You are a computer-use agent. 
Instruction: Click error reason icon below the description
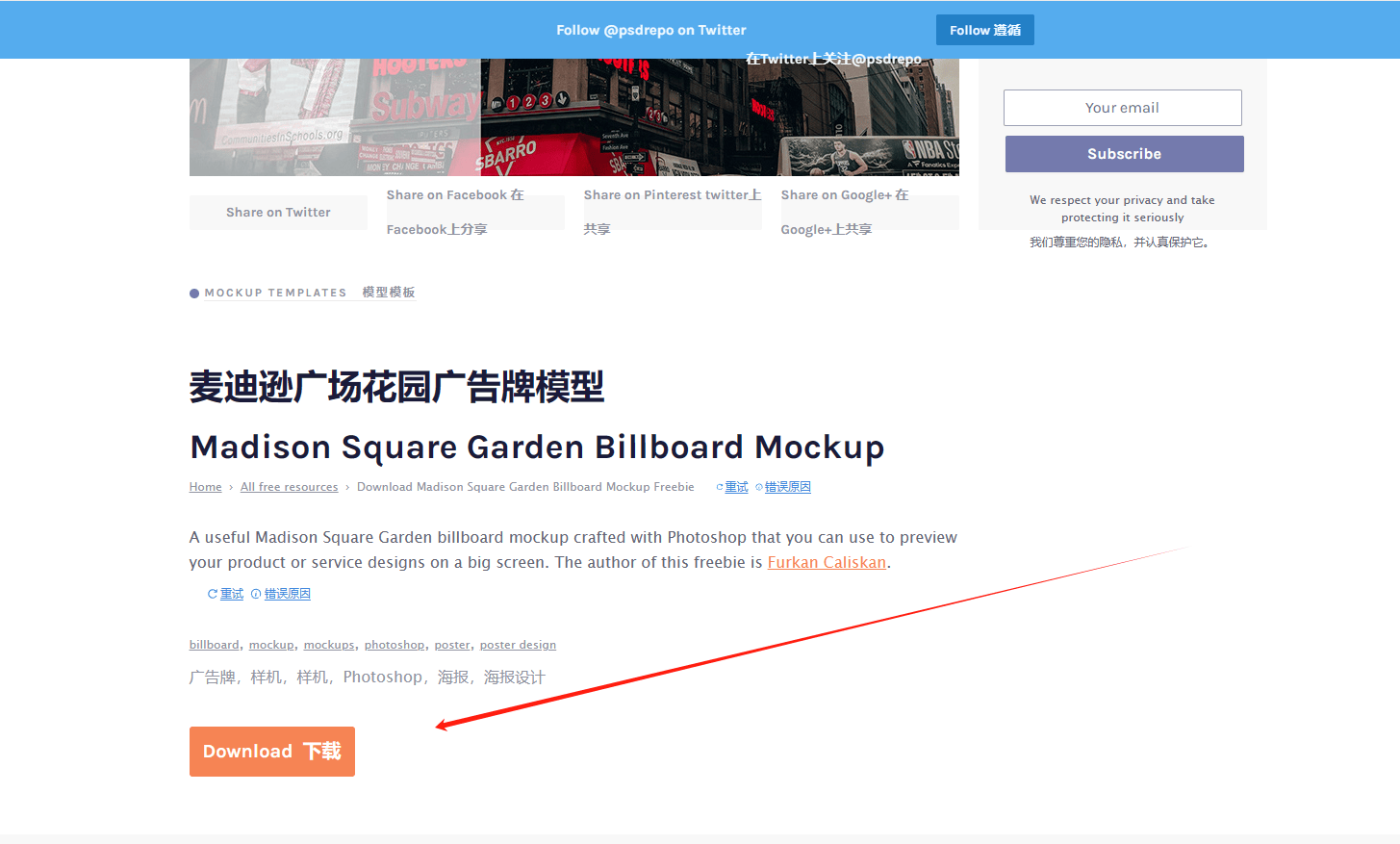pos(256,594)
